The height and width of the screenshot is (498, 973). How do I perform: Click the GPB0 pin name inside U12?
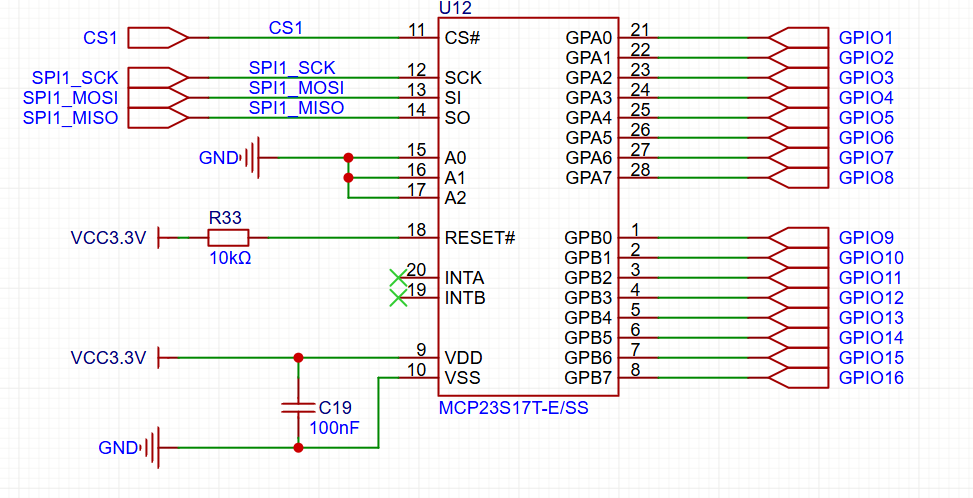[588, 238]
